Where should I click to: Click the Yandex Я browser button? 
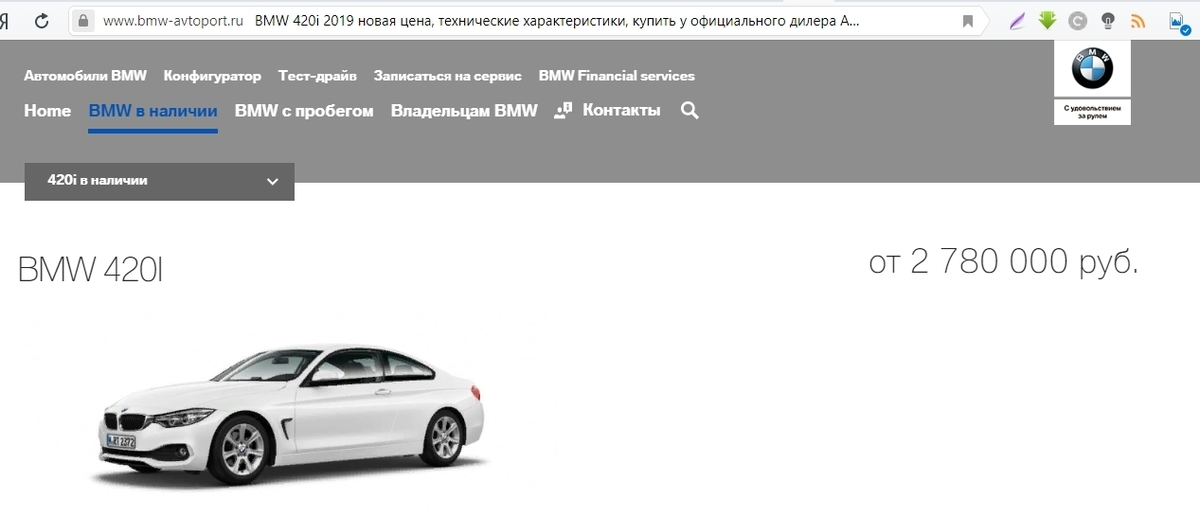point(5,20)
